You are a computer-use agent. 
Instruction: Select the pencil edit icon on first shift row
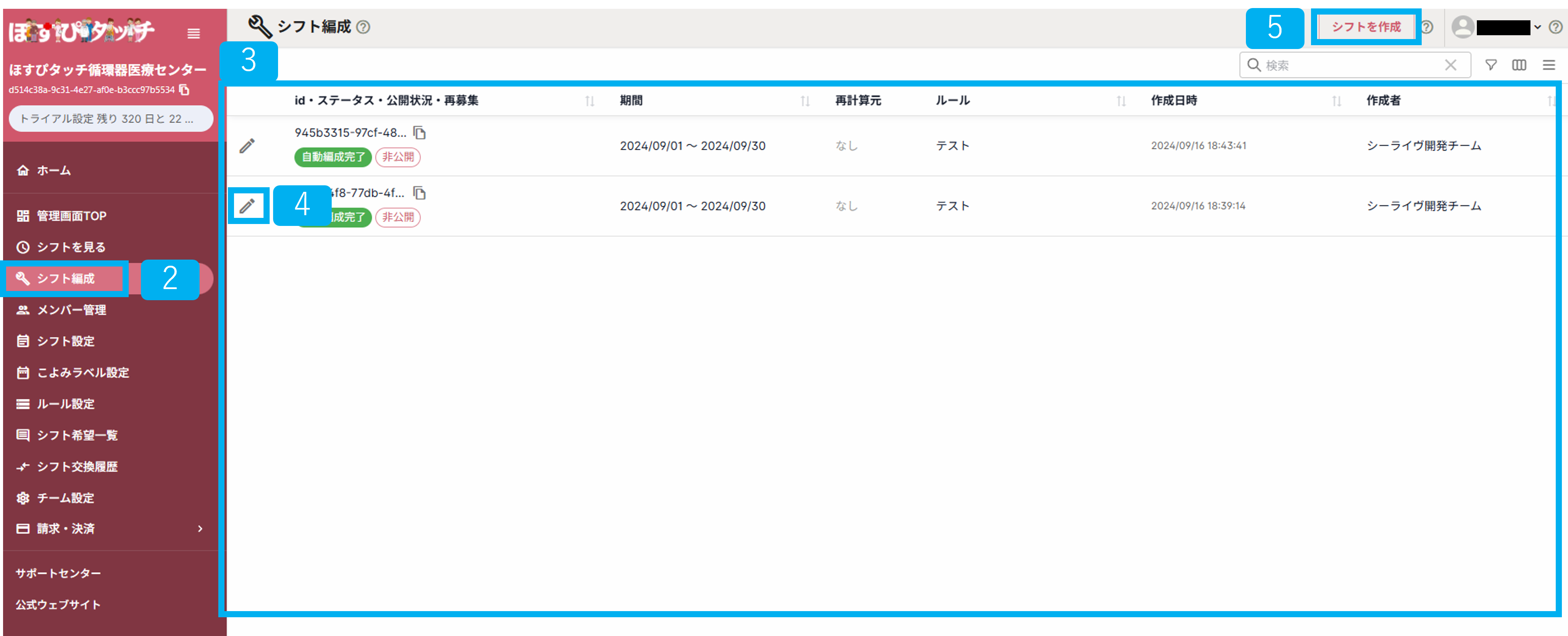[247, 146]
